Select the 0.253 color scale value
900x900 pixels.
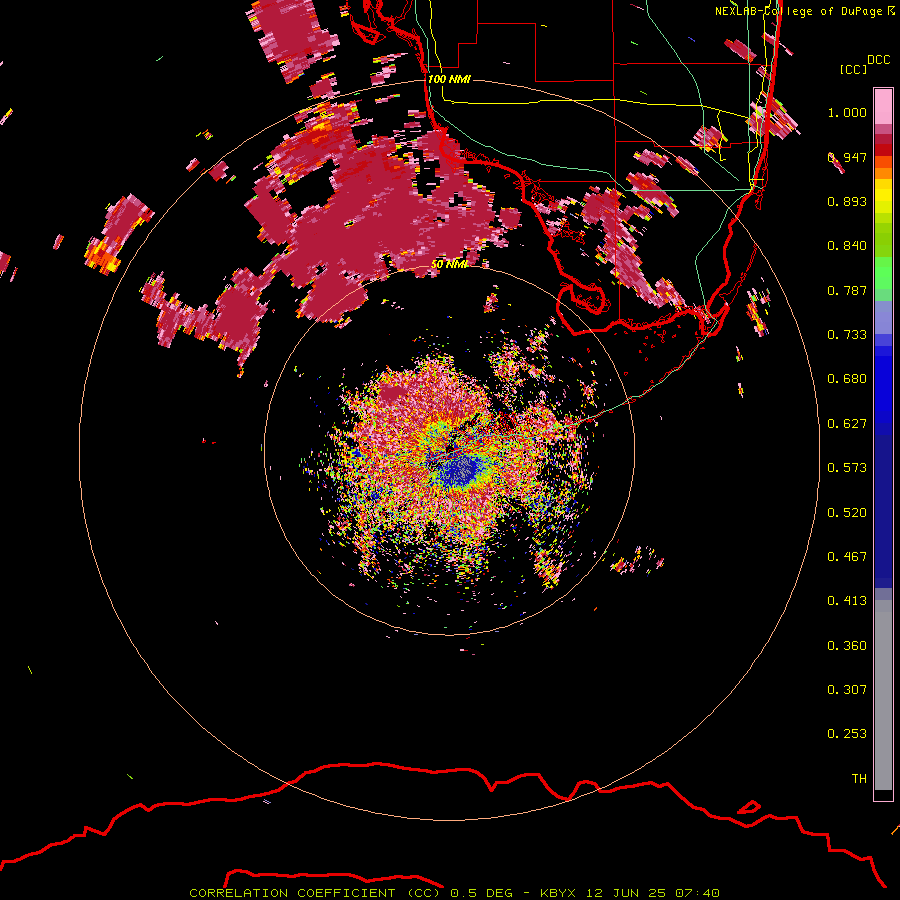pos(847,734)
